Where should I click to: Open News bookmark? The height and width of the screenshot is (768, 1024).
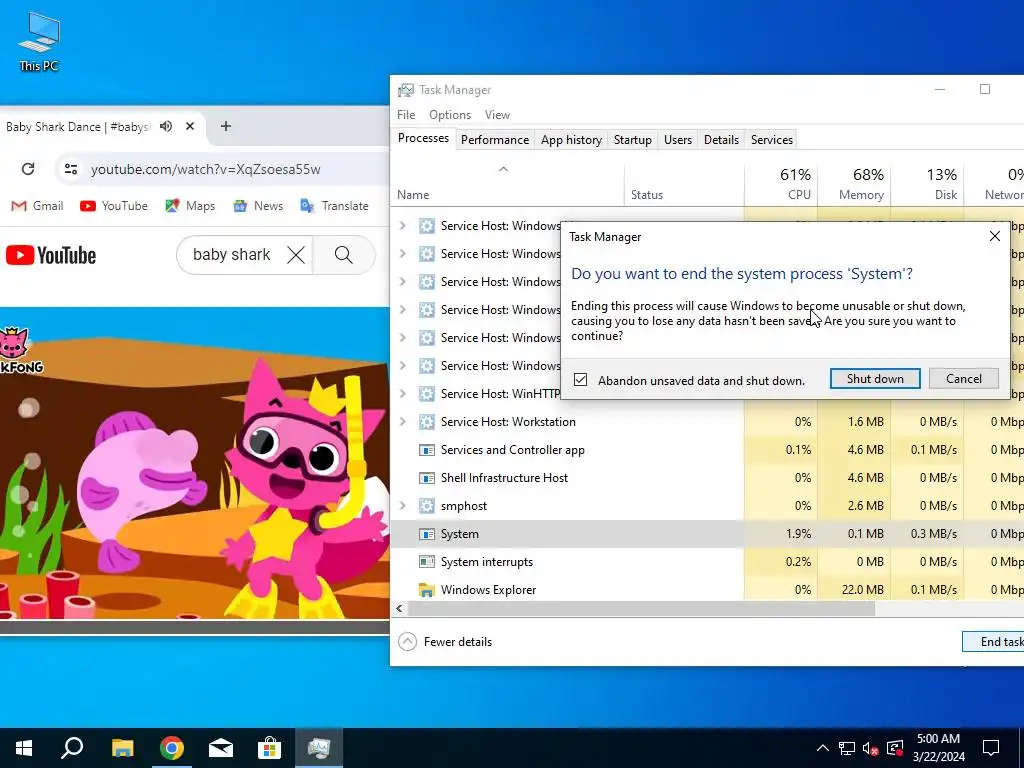(x=258, y=206)
